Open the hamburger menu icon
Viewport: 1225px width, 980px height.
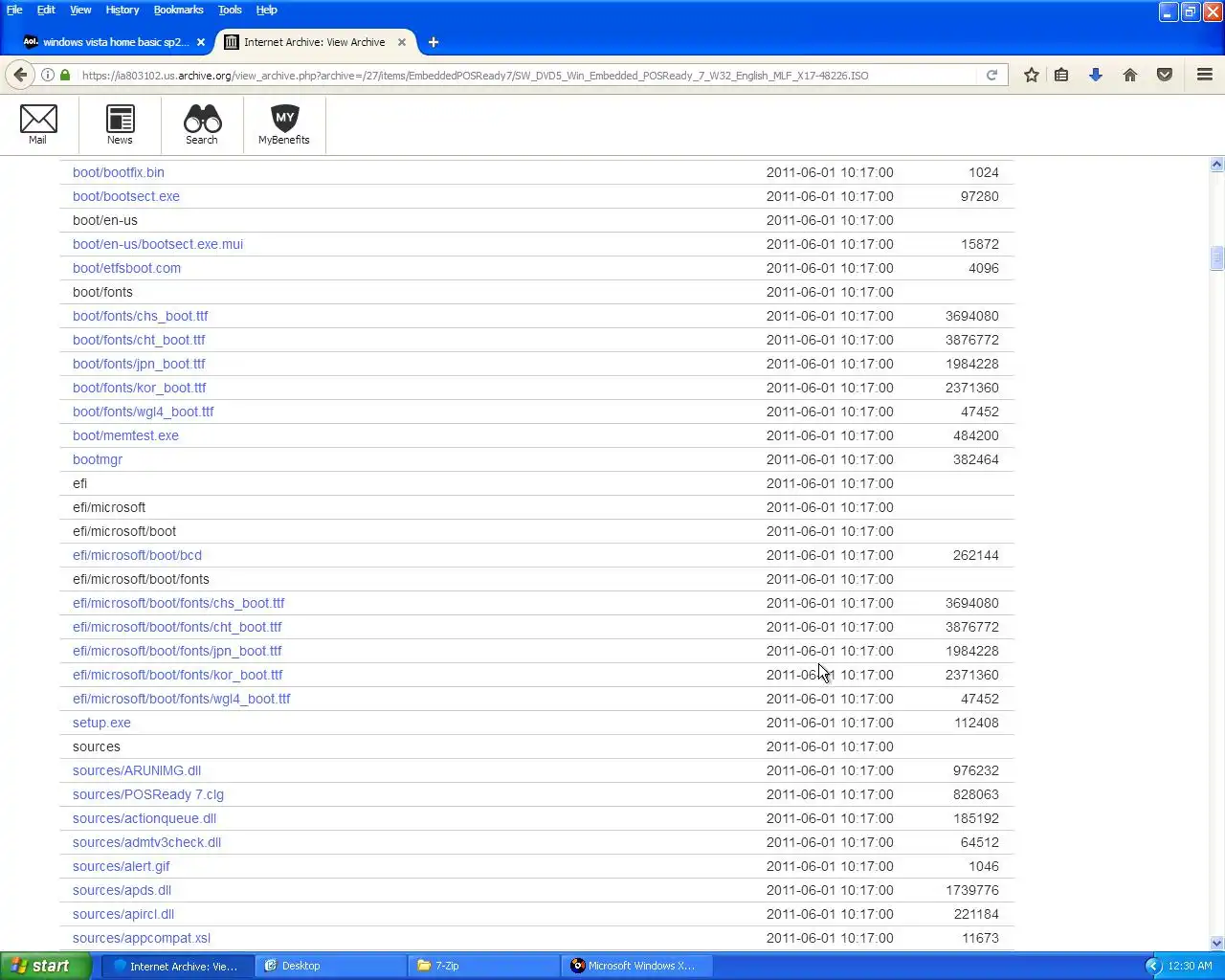tap(1205, 75)
